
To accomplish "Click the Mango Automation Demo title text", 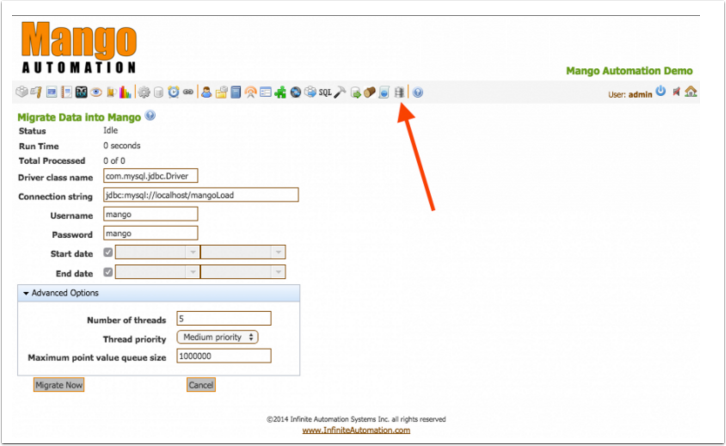I will coord(629,71).
